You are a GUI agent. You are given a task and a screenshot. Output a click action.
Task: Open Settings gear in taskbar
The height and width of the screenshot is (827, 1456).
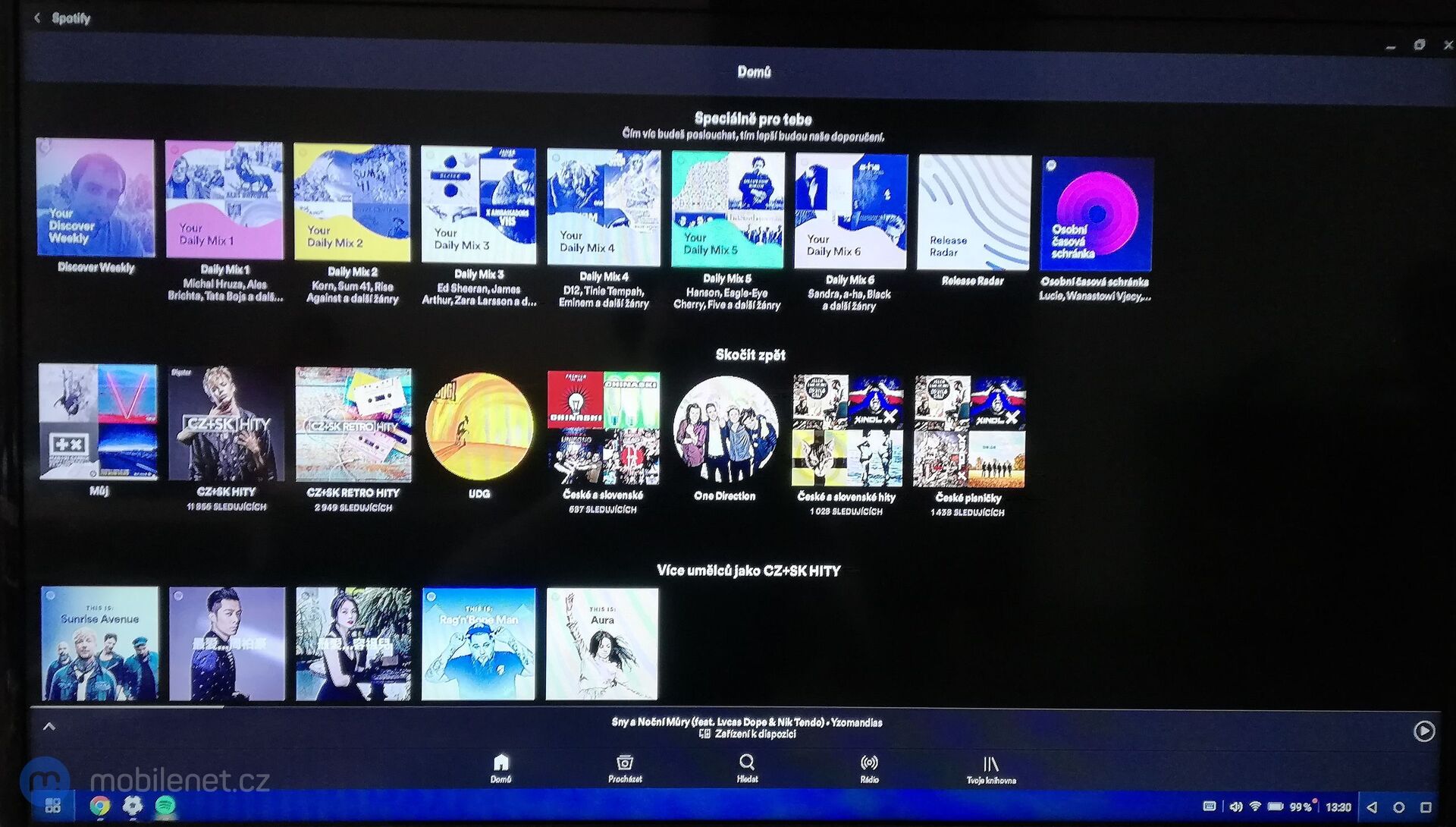point(133,806)
